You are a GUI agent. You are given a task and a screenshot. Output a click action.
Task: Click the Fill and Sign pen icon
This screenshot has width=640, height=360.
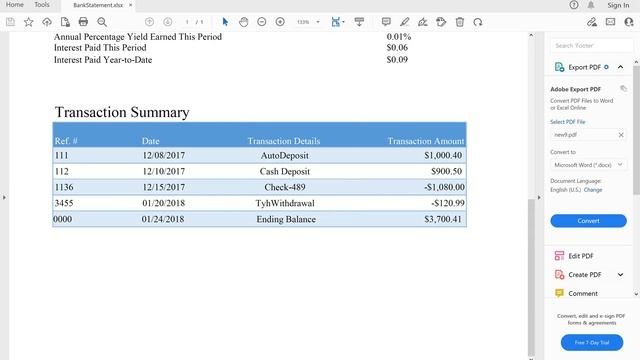coord(592,22)
